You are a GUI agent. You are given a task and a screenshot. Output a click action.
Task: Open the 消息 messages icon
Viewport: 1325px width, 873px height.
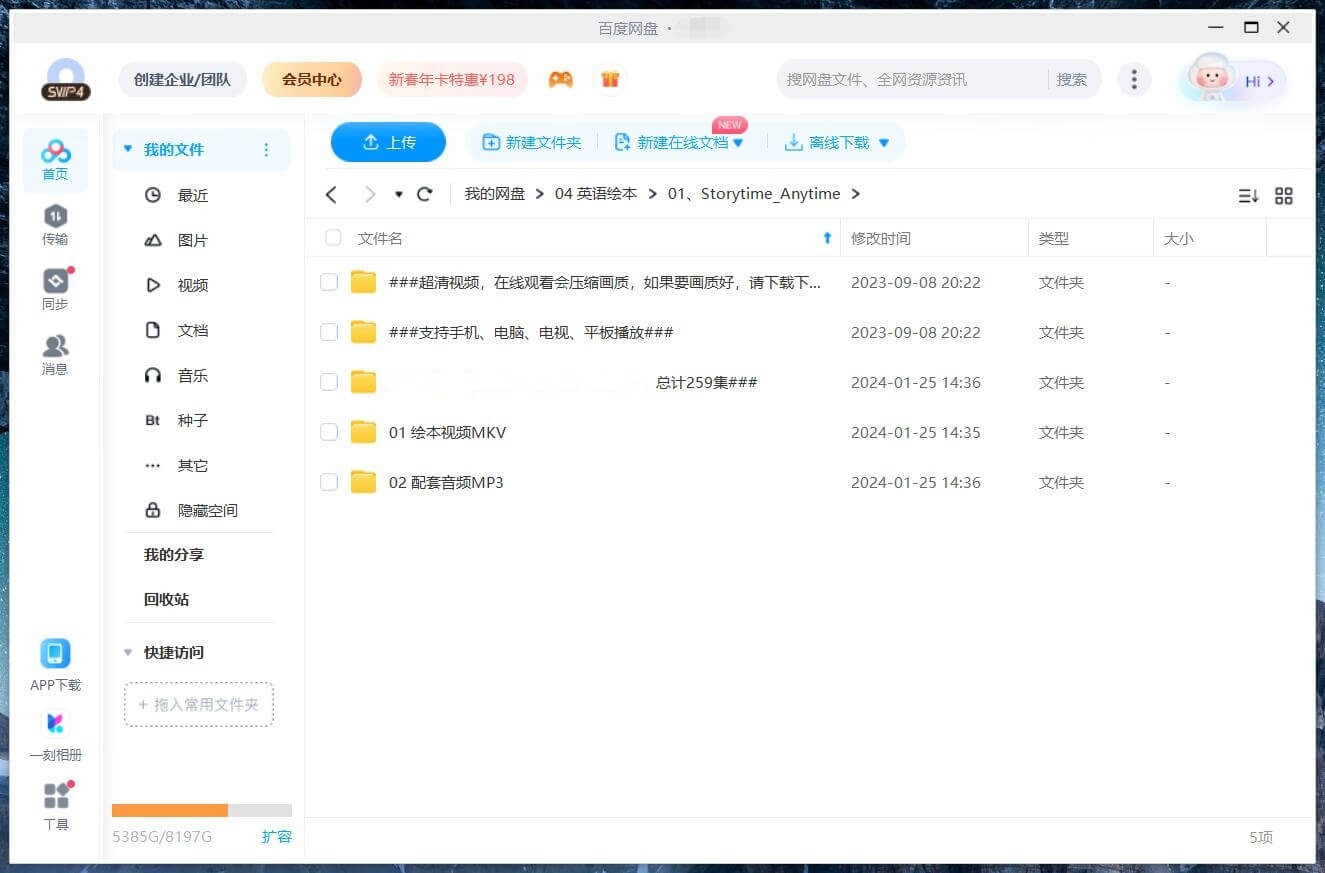(x=55, y=347)
